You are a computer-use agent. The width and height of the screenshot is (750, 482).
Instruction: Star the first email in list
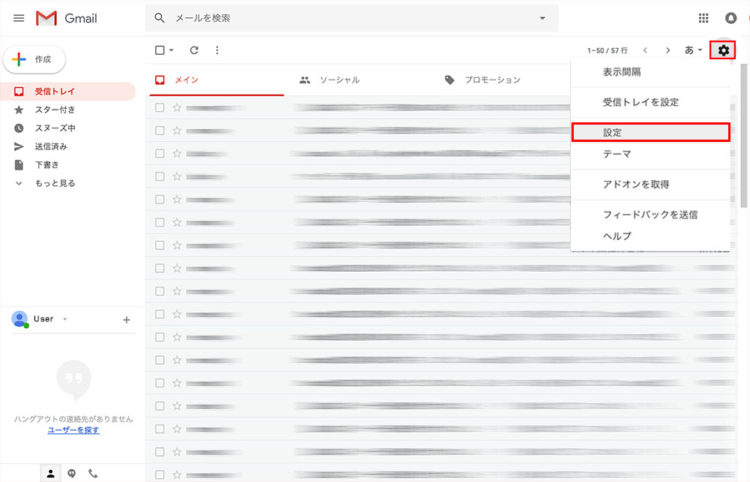click(x=177, y=107)
